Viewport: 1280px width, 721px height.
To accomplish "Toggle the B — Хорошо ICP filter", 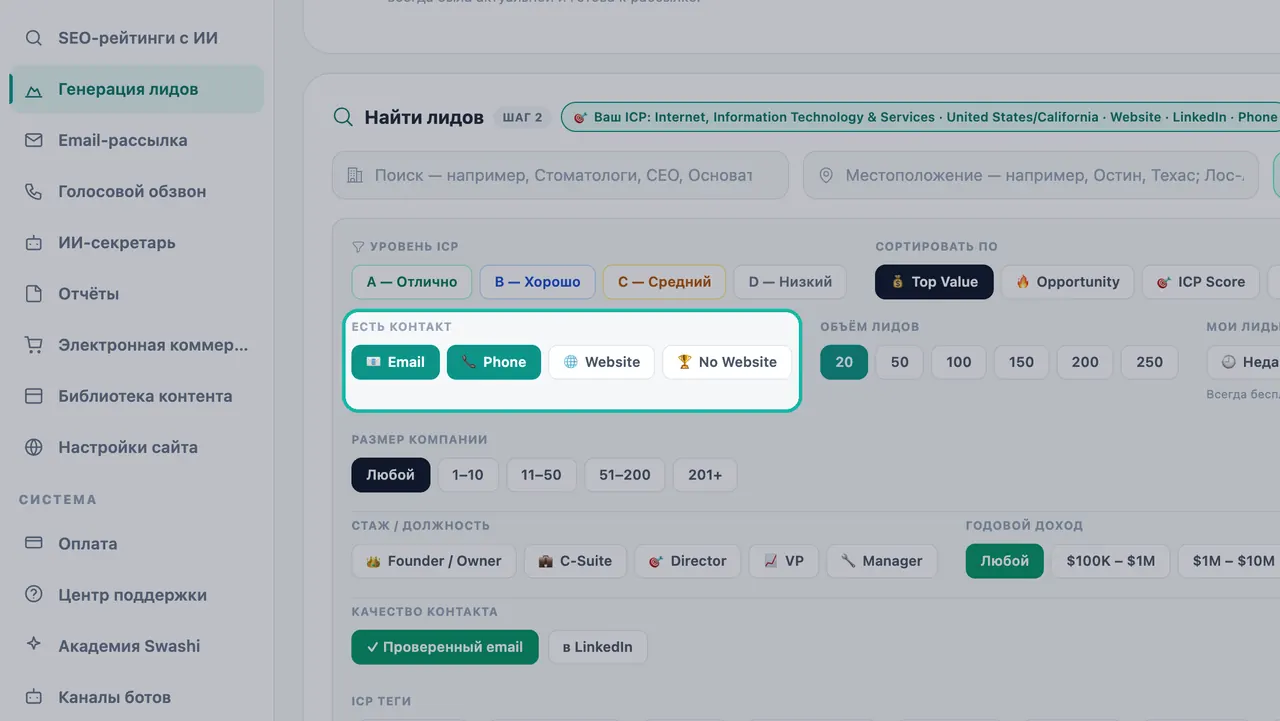I will coord(538,282).
